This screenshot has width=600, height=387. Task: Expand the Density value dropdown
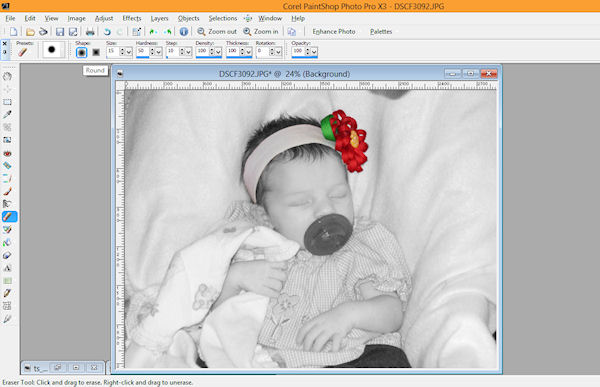point(218,52)
